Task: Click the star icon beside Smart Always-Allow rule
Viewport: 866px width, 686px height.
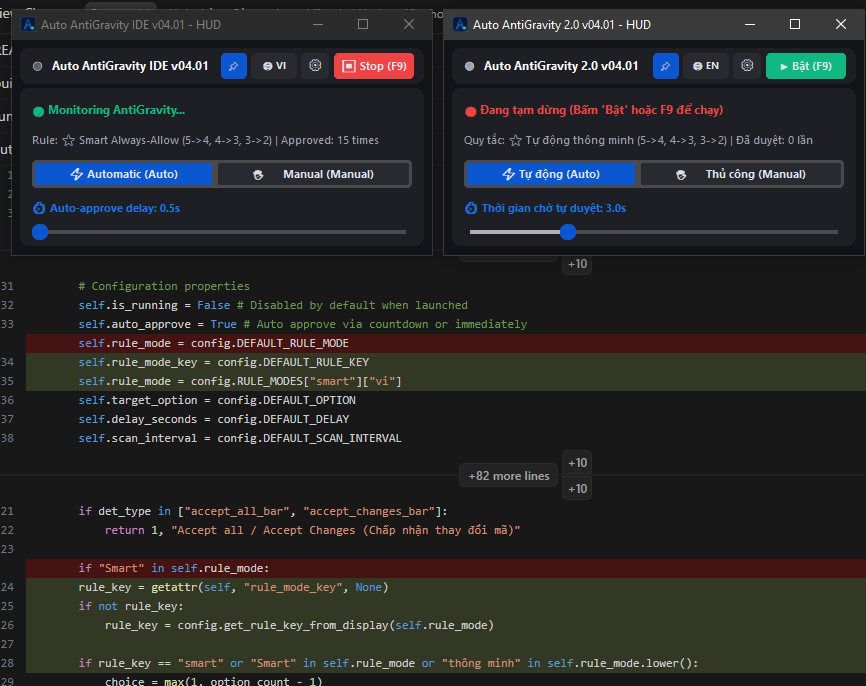Action: 68,140
